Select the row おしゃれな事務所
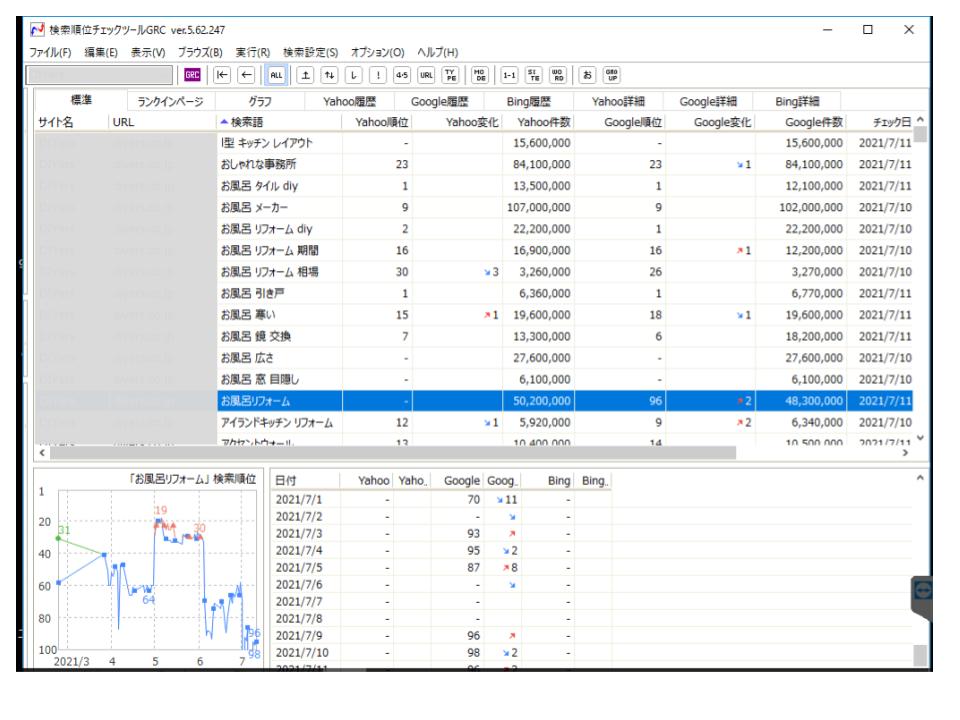 (x=473, y=164)
